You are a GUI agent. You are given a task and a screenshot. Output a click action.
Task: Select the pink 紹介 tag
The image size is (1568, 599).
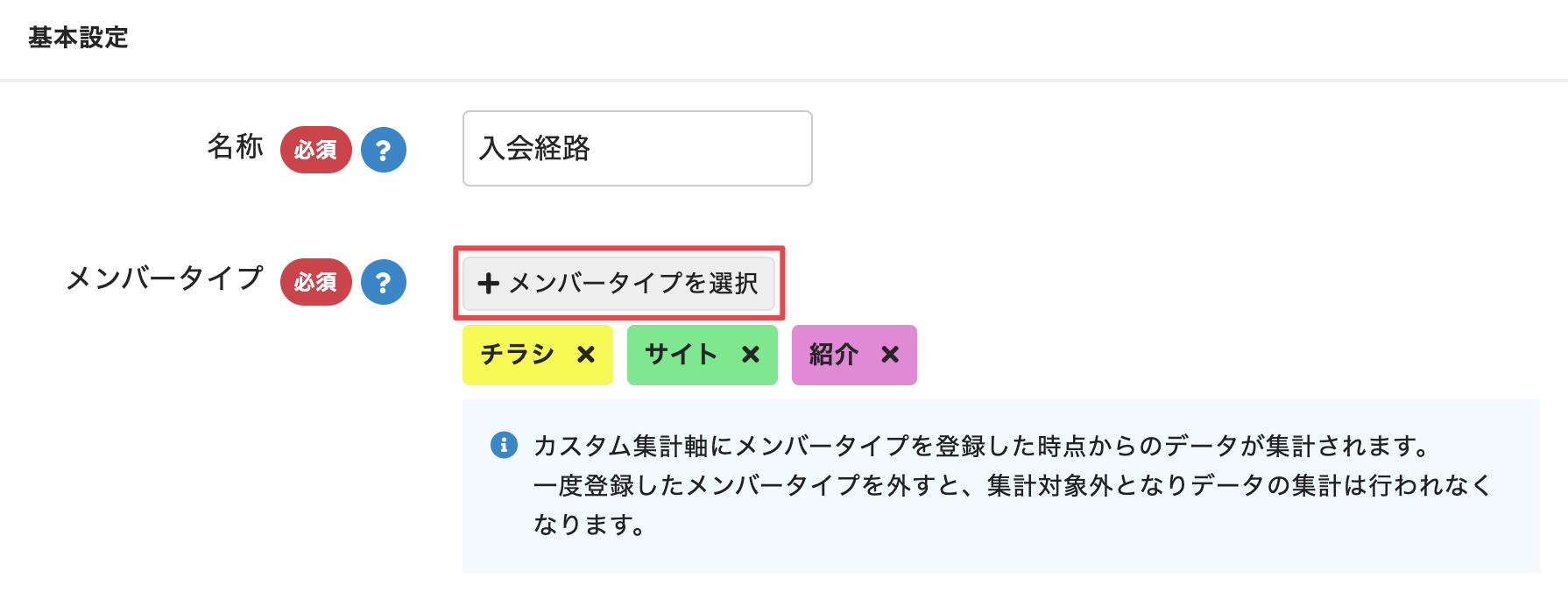tap(854, 355)
